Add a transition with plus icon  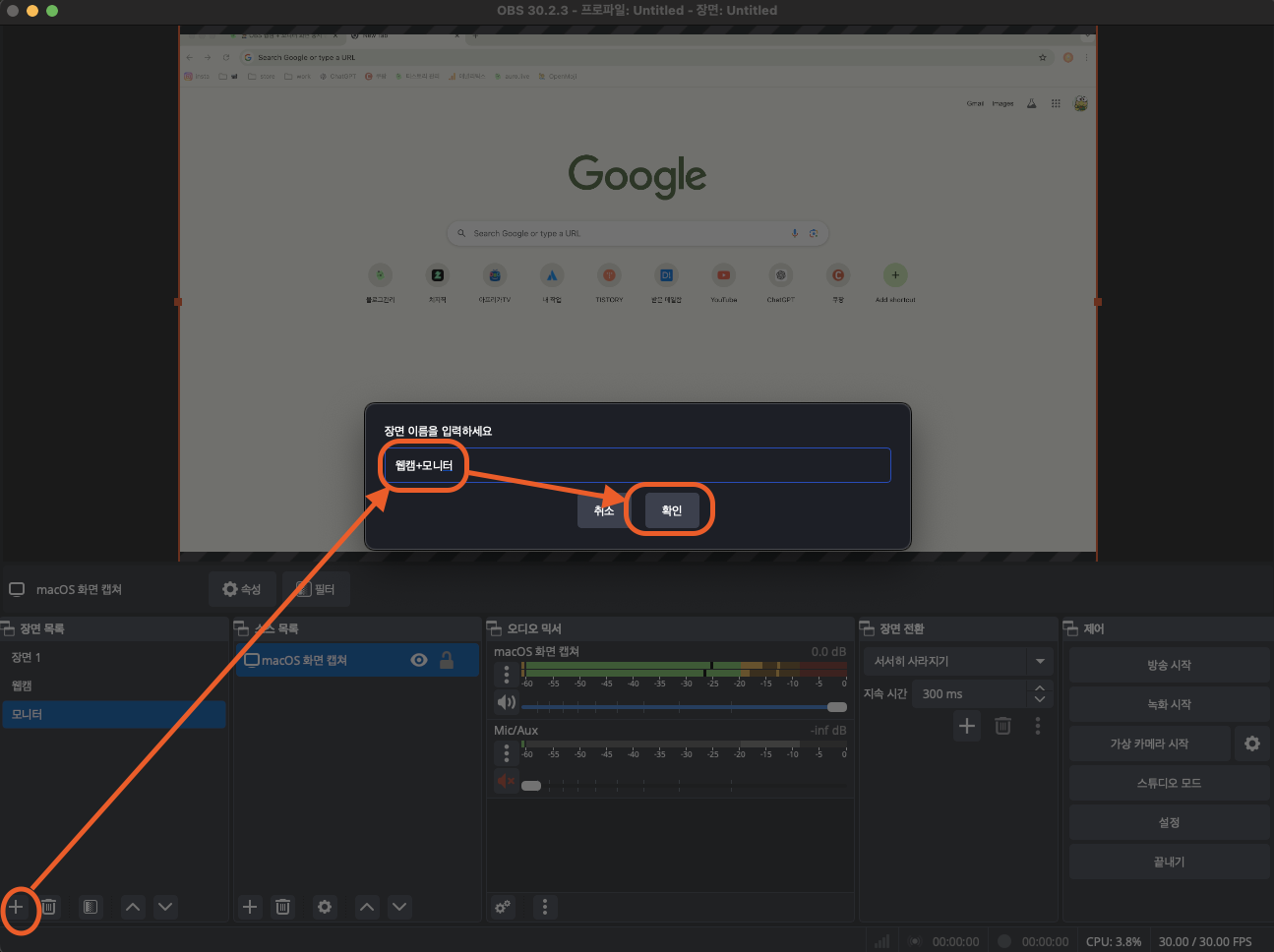[967, 726]
